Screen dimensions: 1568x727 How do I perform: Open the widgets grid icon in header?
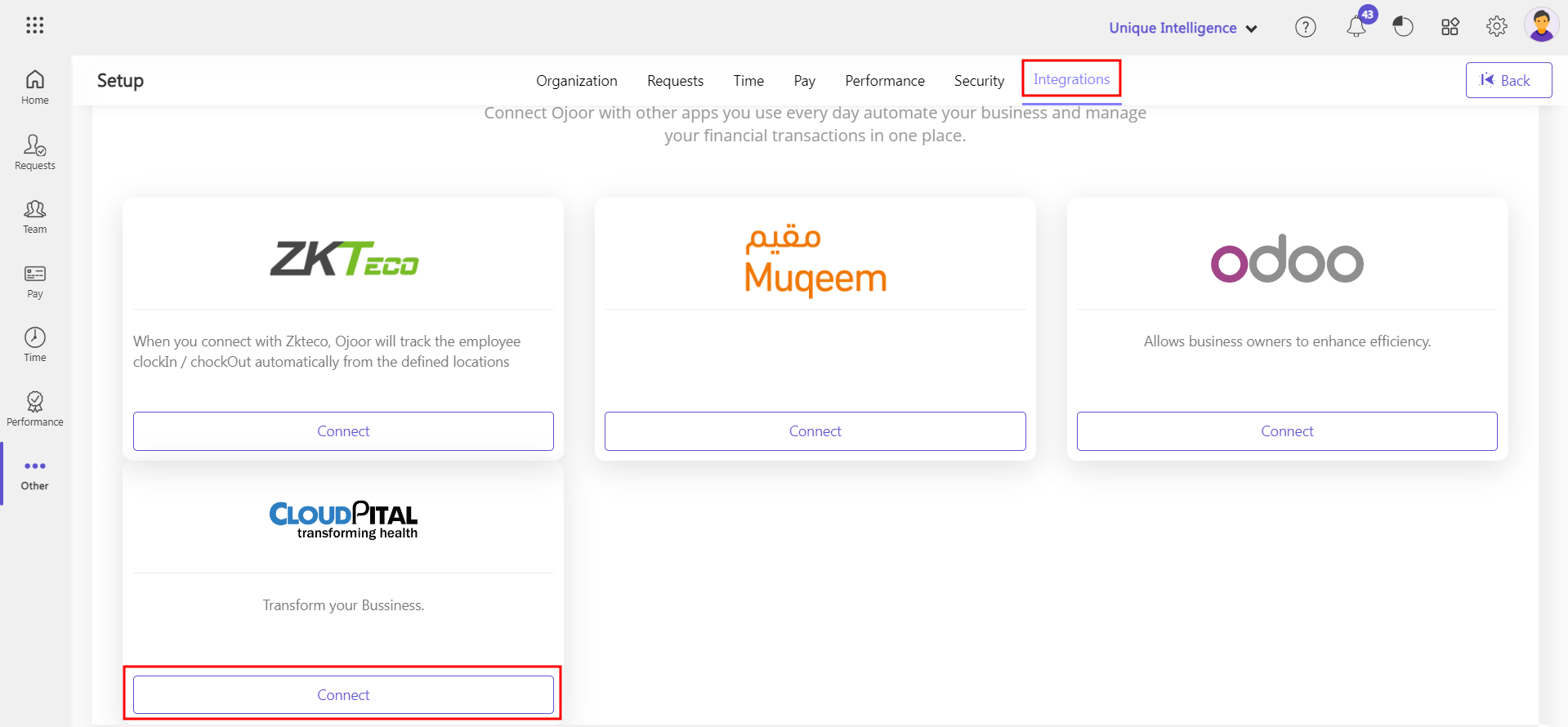(1450, 27)
